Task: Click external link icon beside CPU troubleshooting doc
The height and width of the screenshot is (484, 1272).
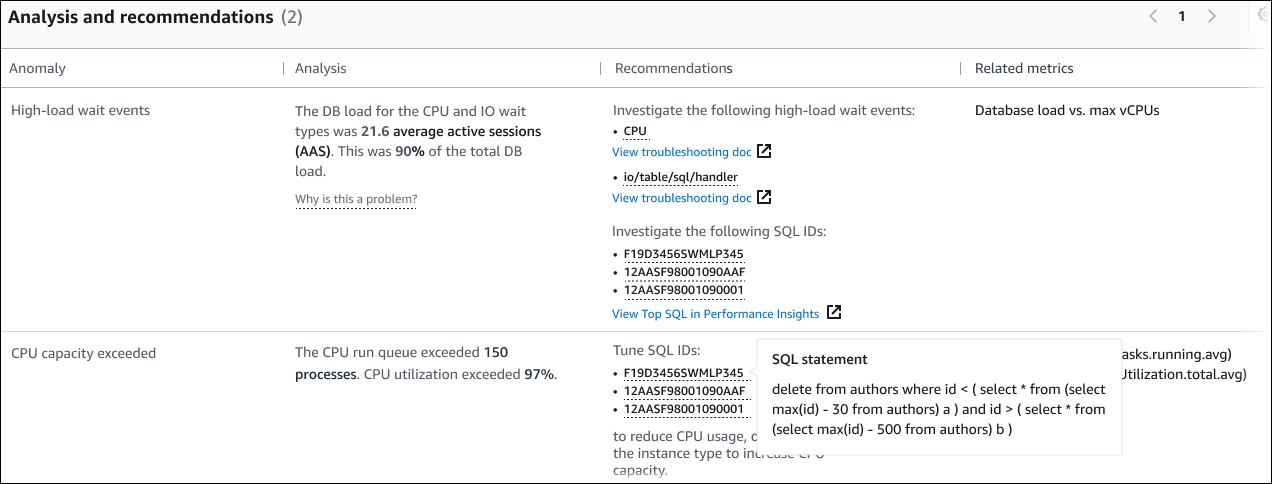Action: click(764, 152)
